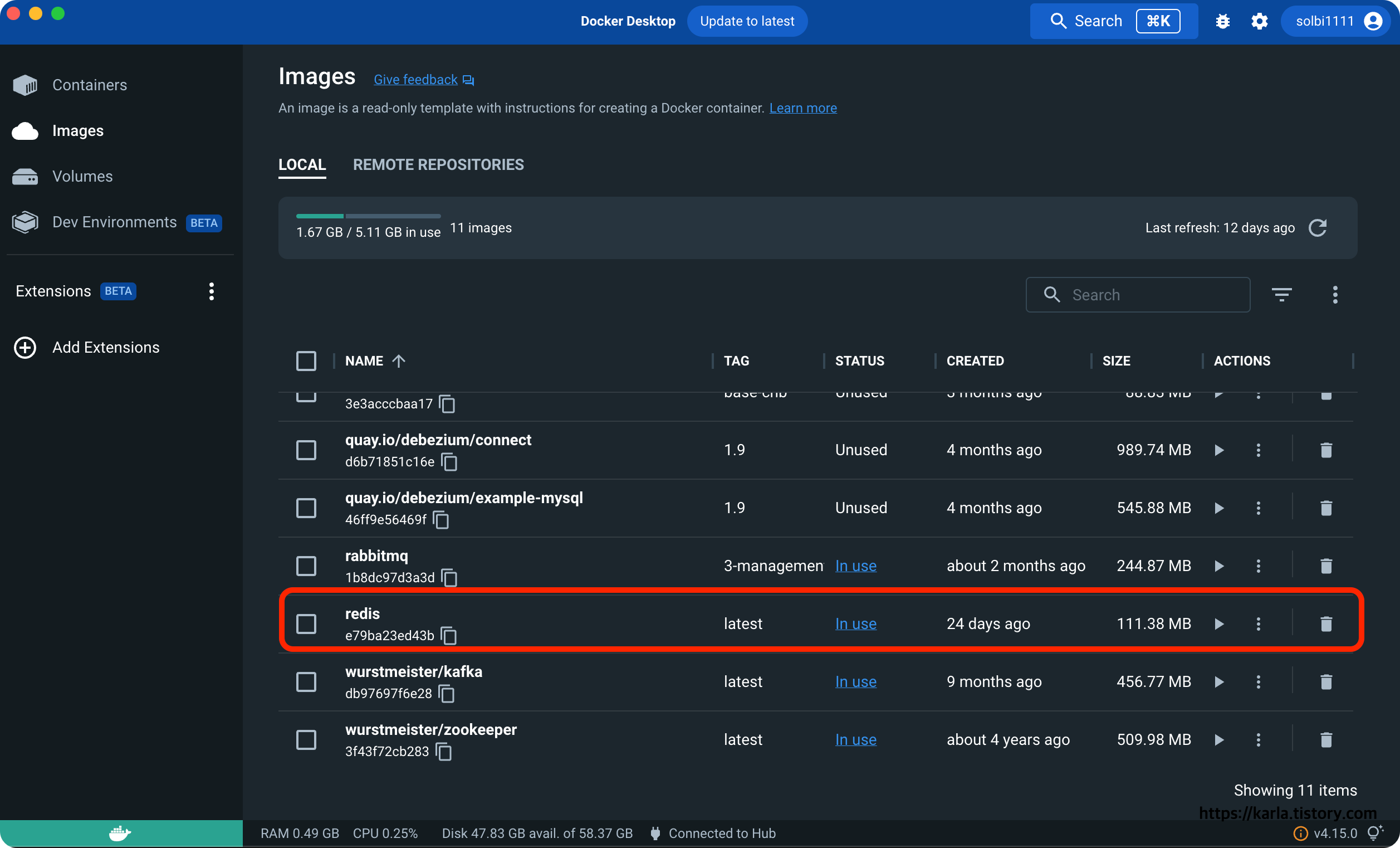Check the redis image checkbox
Image resolution: width=1400 pixels, height=848 pixels.
coord(306,623)
